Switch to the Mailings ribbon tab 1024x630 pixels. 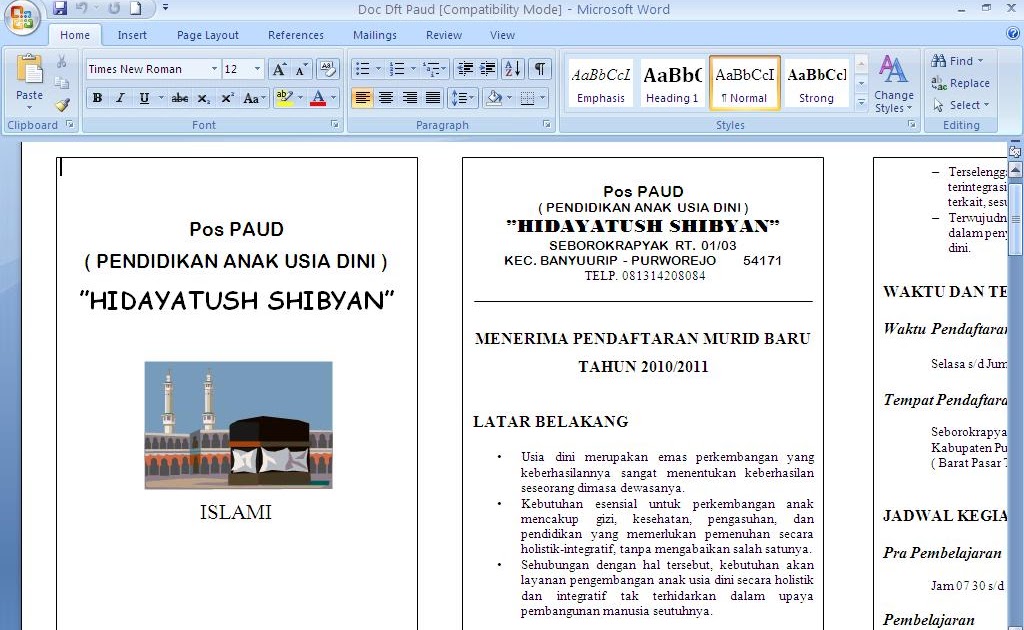click(x=375, y=34)
